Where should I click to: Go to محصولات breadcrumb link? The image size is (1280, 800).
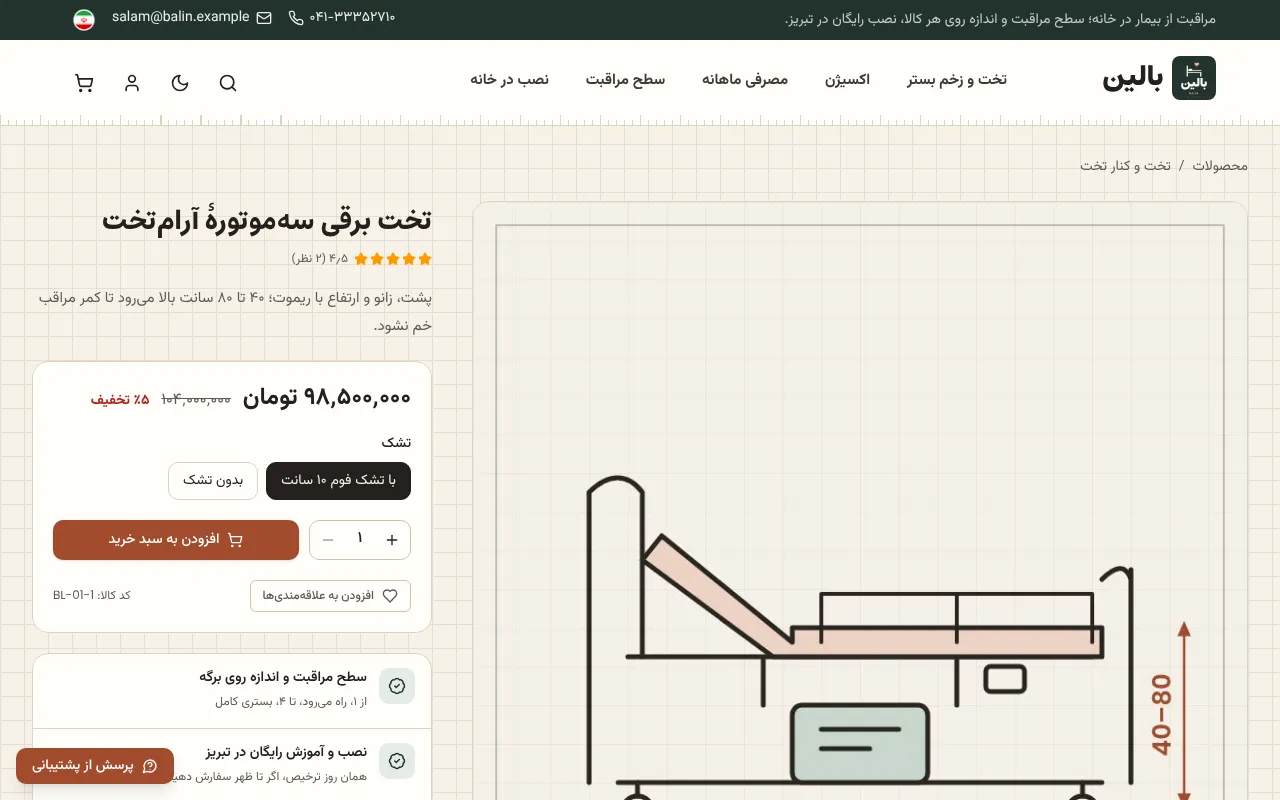pyautogui.click(x=1220, y=165)
